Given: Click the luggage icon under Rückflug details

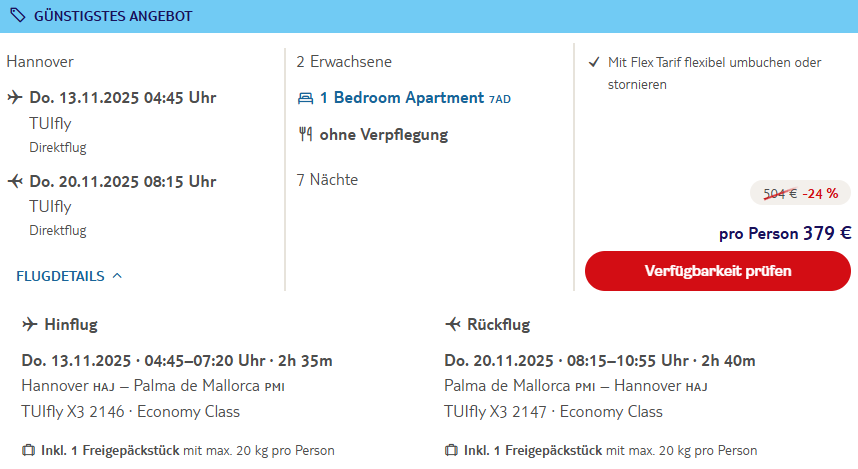Looking at the screenshot, I should click(451, 450).
